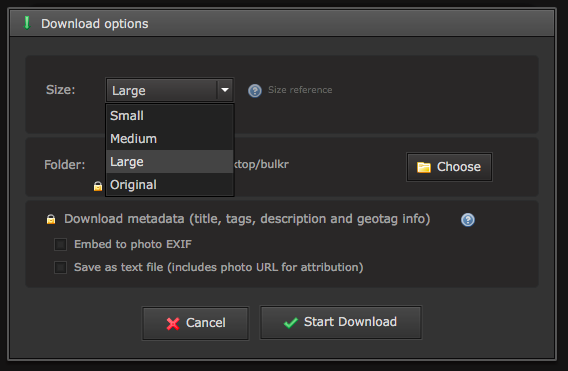Click the lock icon beside Download metadata
The height and width of the screenshot is (371, 568).
(x=51, y=219)
